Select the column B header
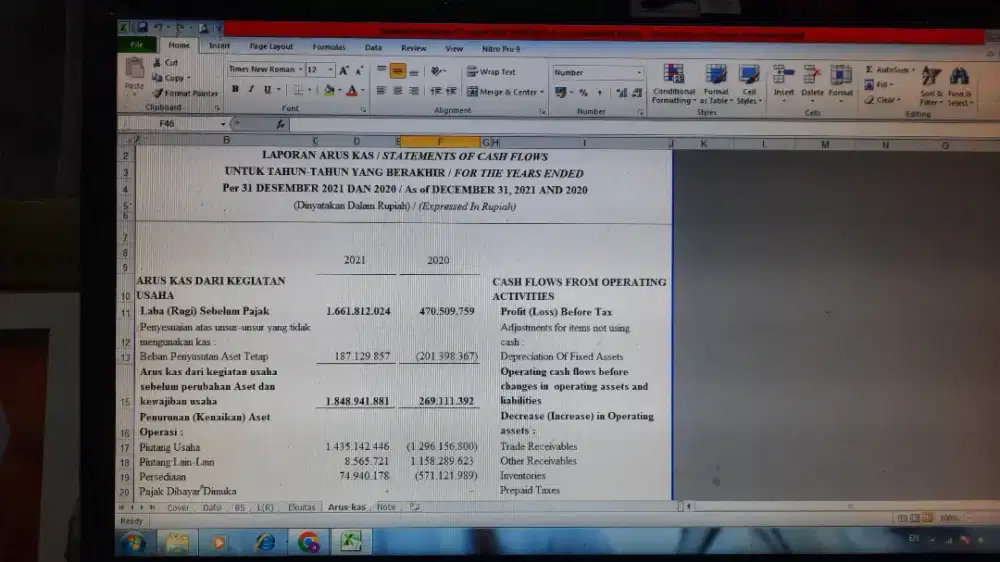Screen dimensions: 1000x562 [x=226, y=140]
